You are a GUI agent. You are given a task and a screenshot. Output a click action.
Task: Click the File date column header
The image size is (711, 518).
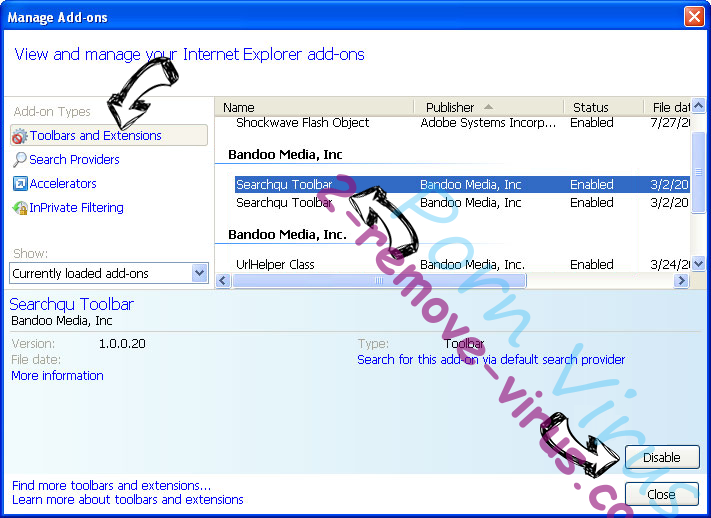pyautogui.click(x=668, y=108)
